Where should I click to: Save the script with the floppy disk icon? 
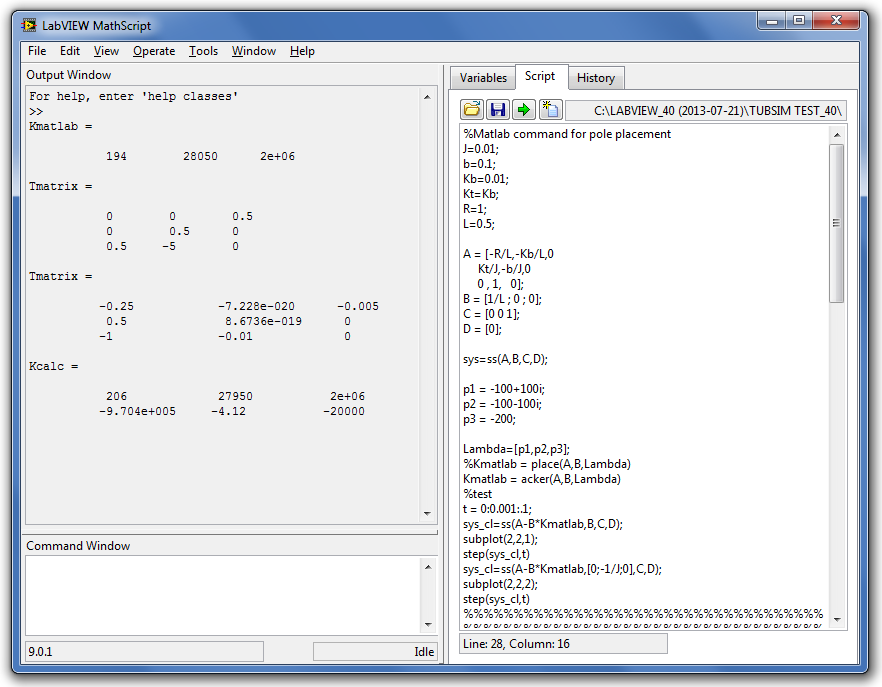pos(498,109)
